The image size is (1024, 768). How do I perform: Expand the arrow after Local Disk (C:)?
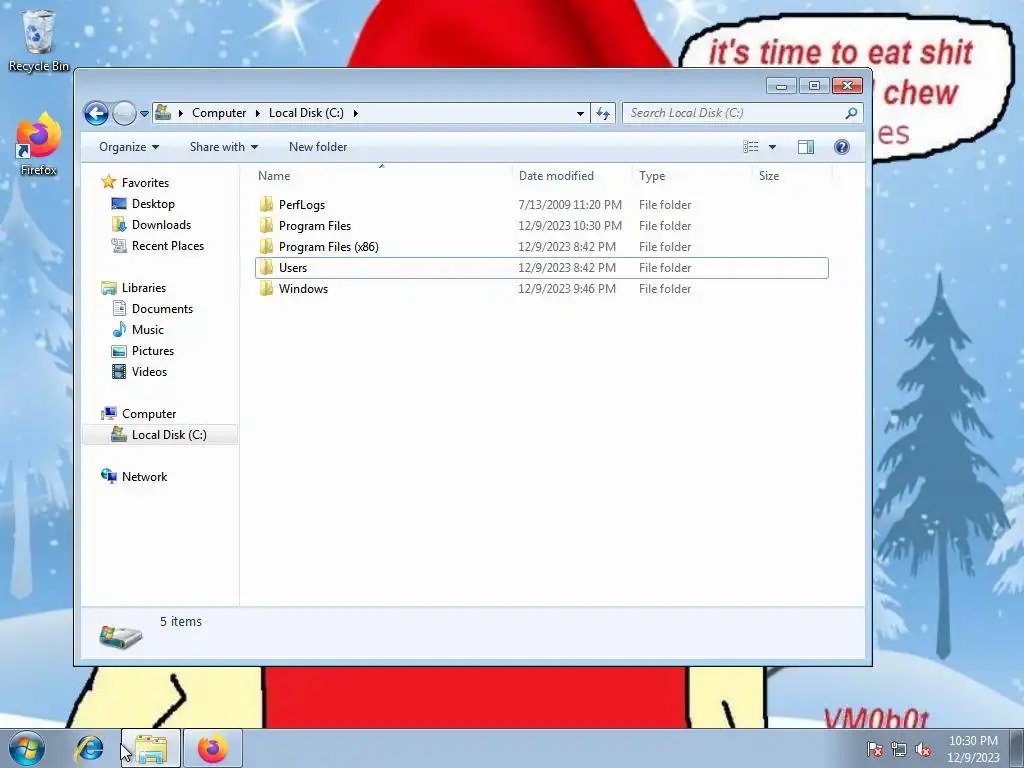point(355,113)
